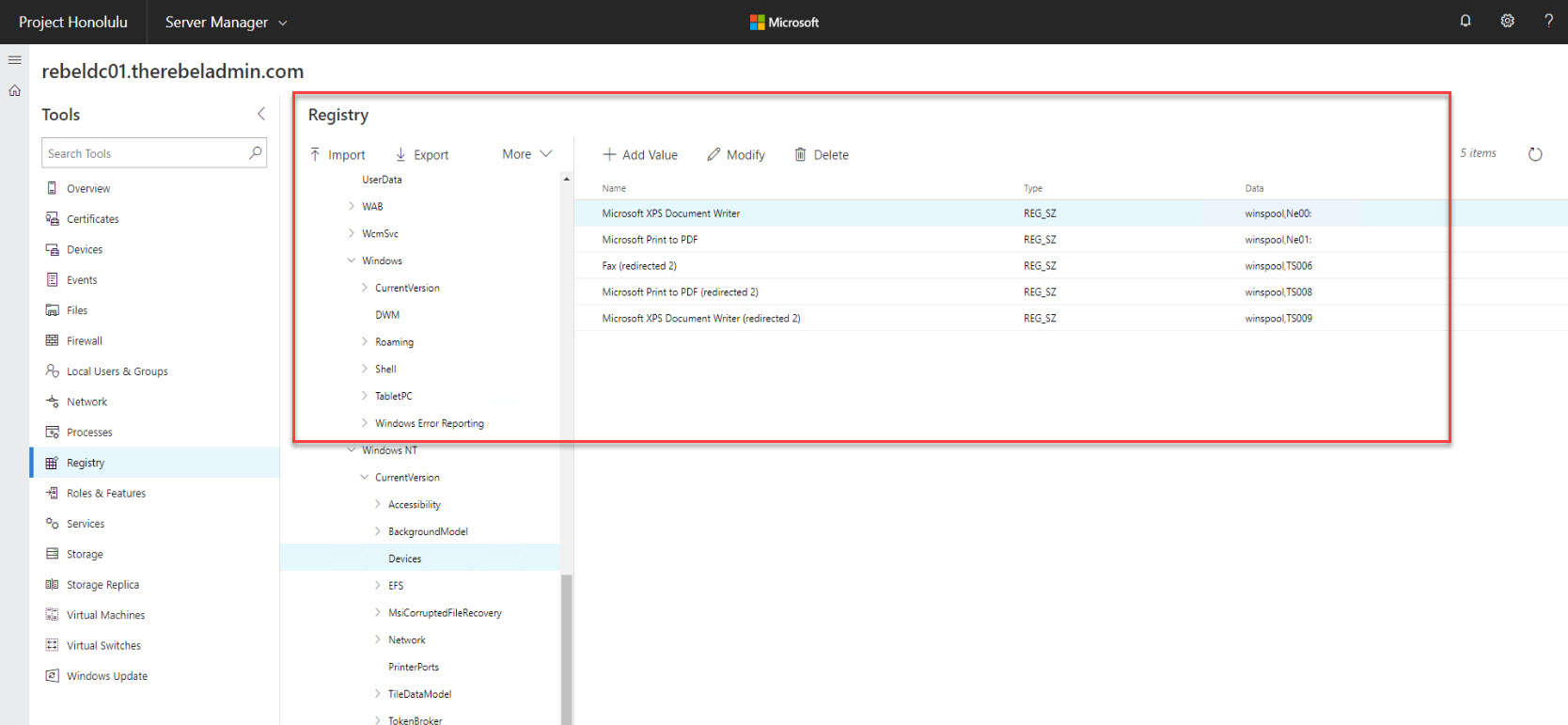Select the UserData registry key
1568x725 pixels.
coord(382,180)
